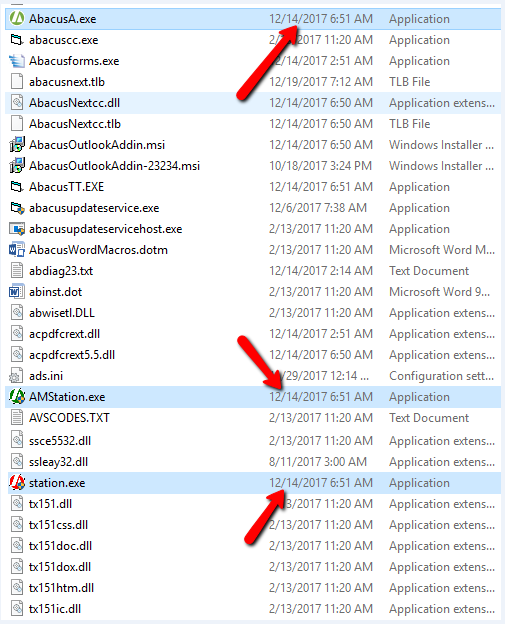
Task: Select the station.exe file name
Action: [x=57, y=483]
